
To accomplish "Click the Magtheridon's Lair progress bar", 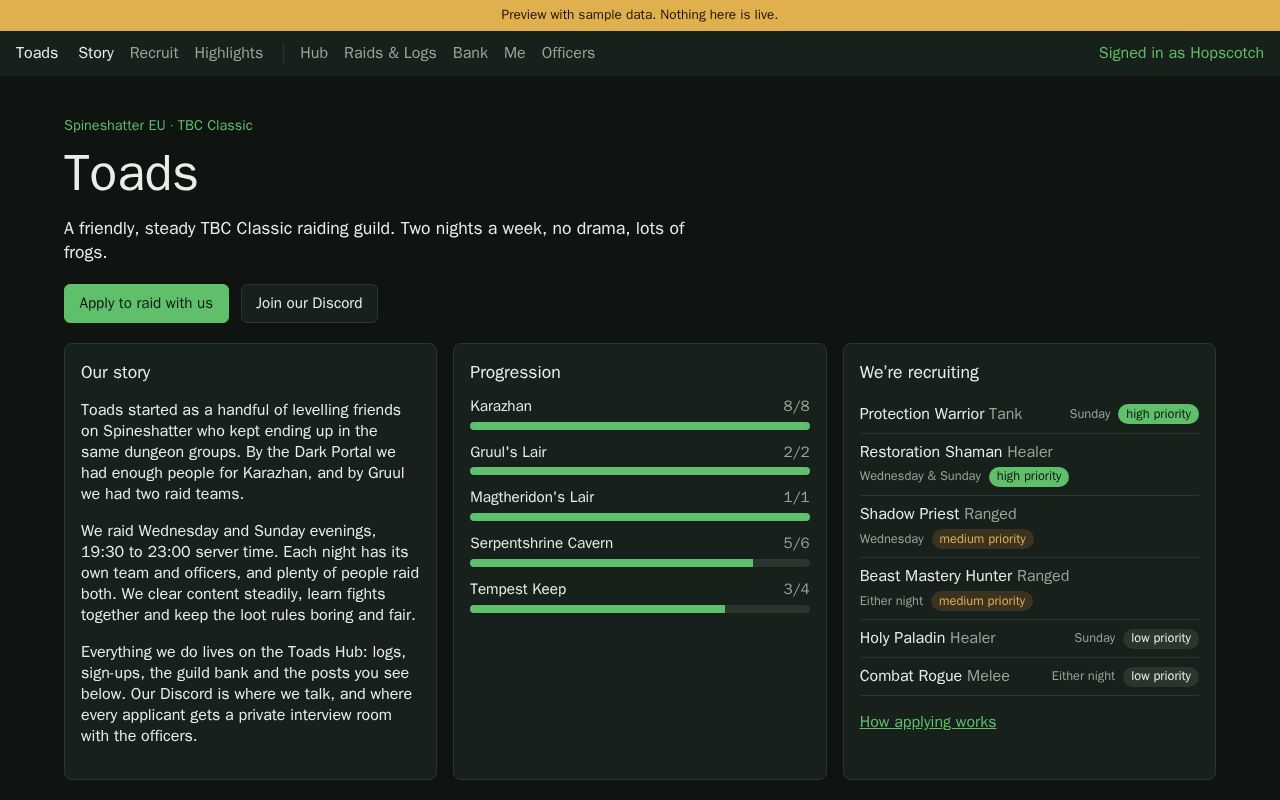I will (x=640, y=517).
